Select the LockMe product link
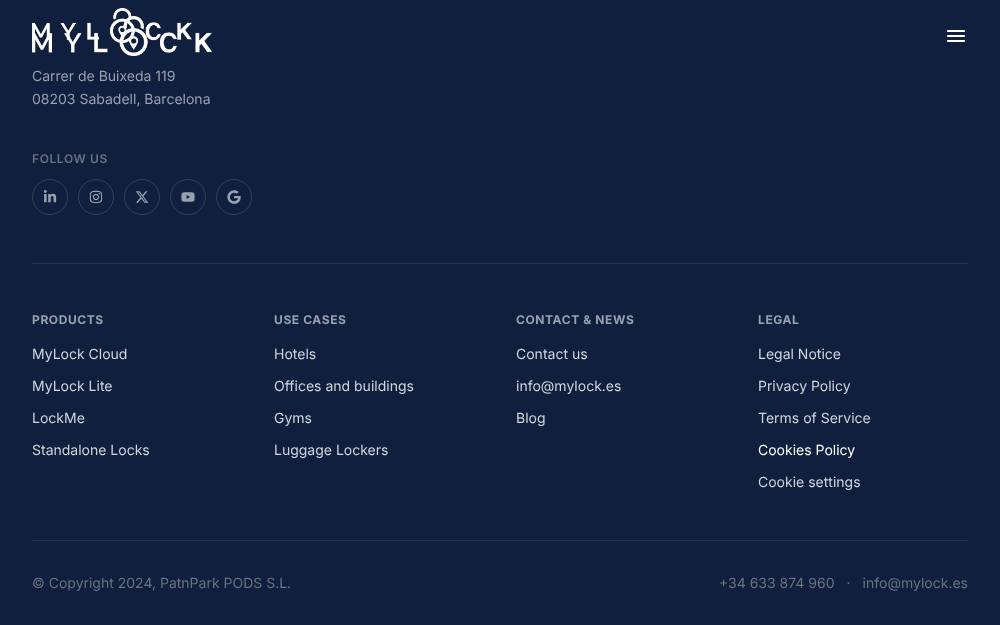 pyautogui.click(x=58, y=418)
